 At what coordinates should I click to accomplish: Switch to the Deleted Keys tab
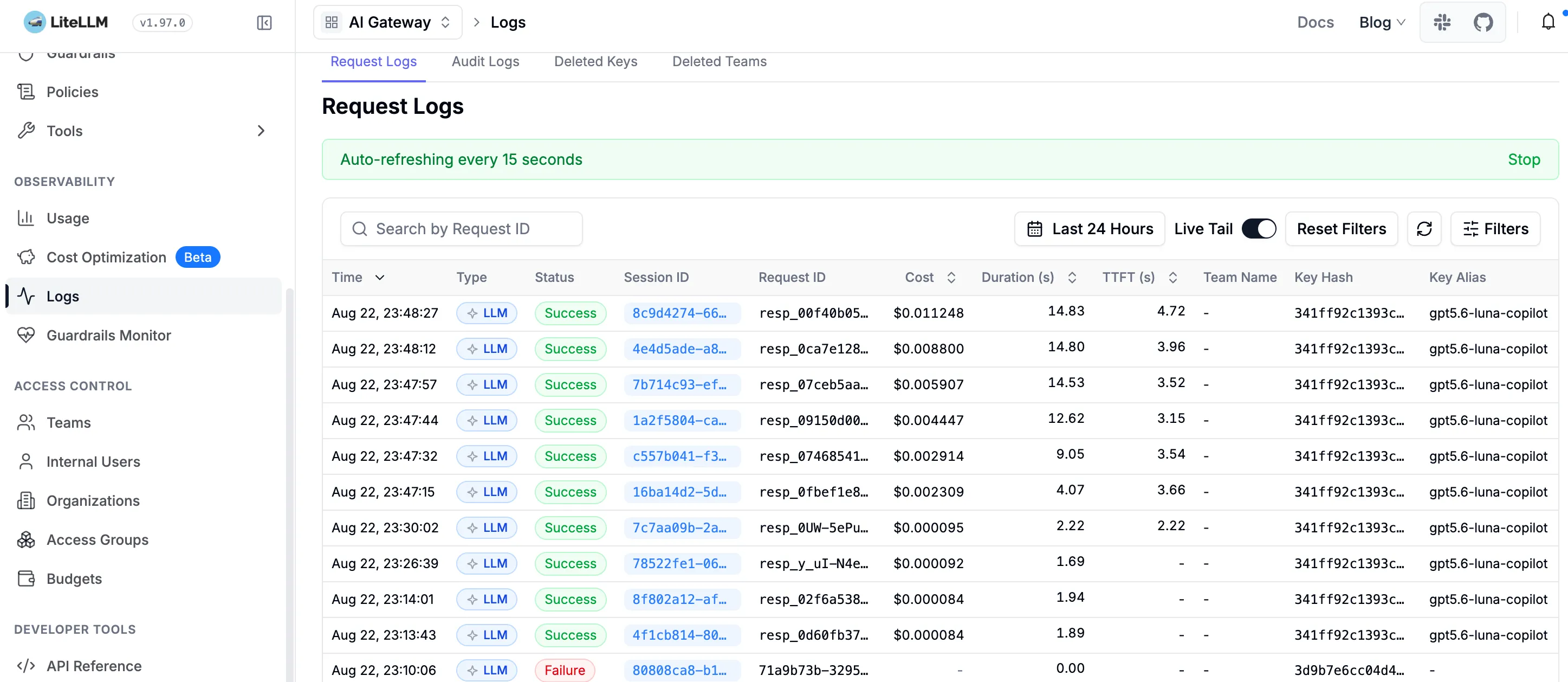tap(595, 61)
